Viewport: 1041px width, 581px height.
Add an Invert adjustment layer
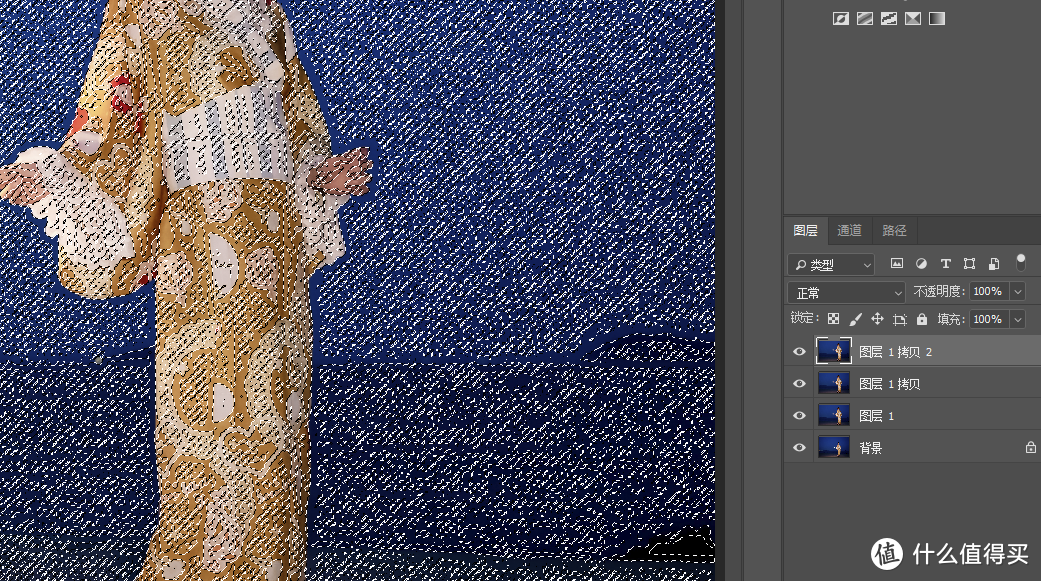[x=841, y=19]
